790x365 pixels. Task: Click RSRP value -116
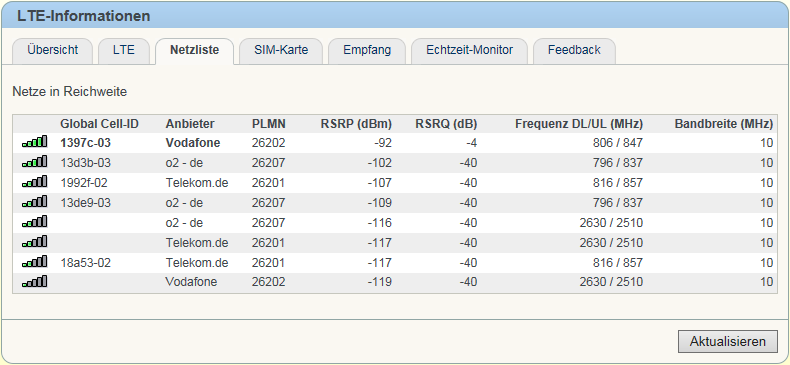(380, 223)
